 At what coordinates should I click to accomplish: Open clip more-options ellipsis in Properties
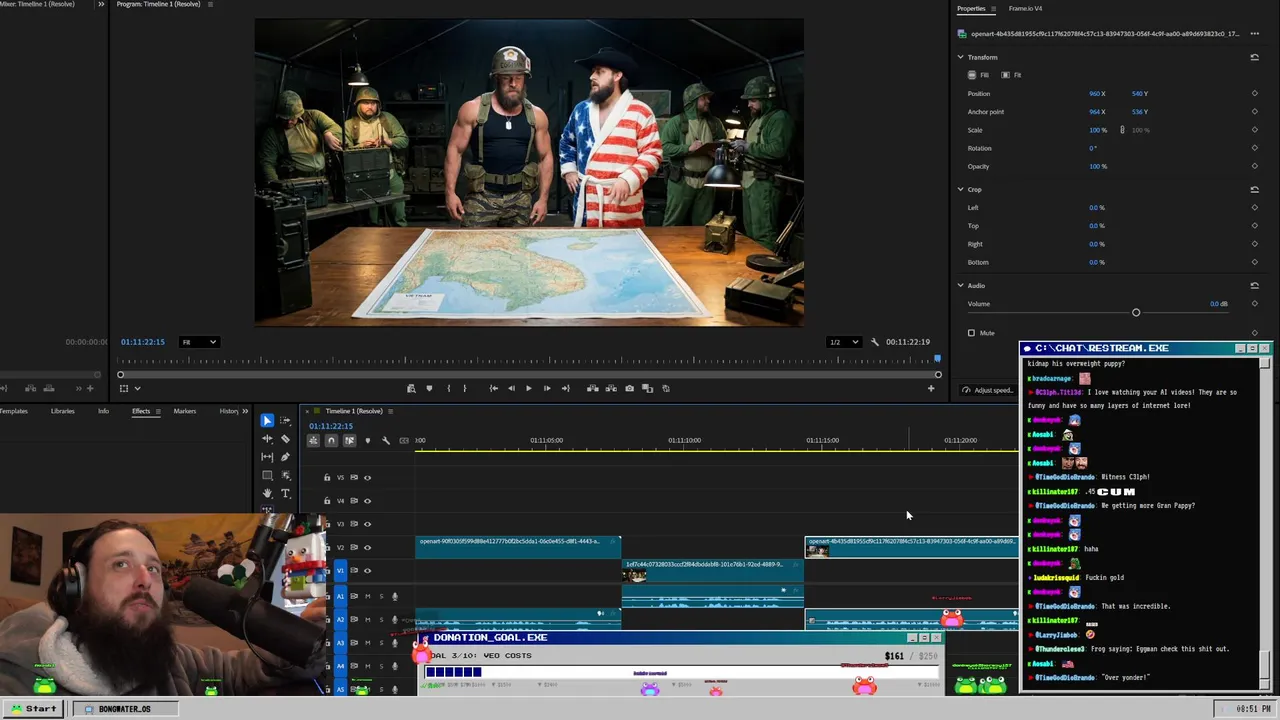pyautogui.click(x=1254, y=33)
